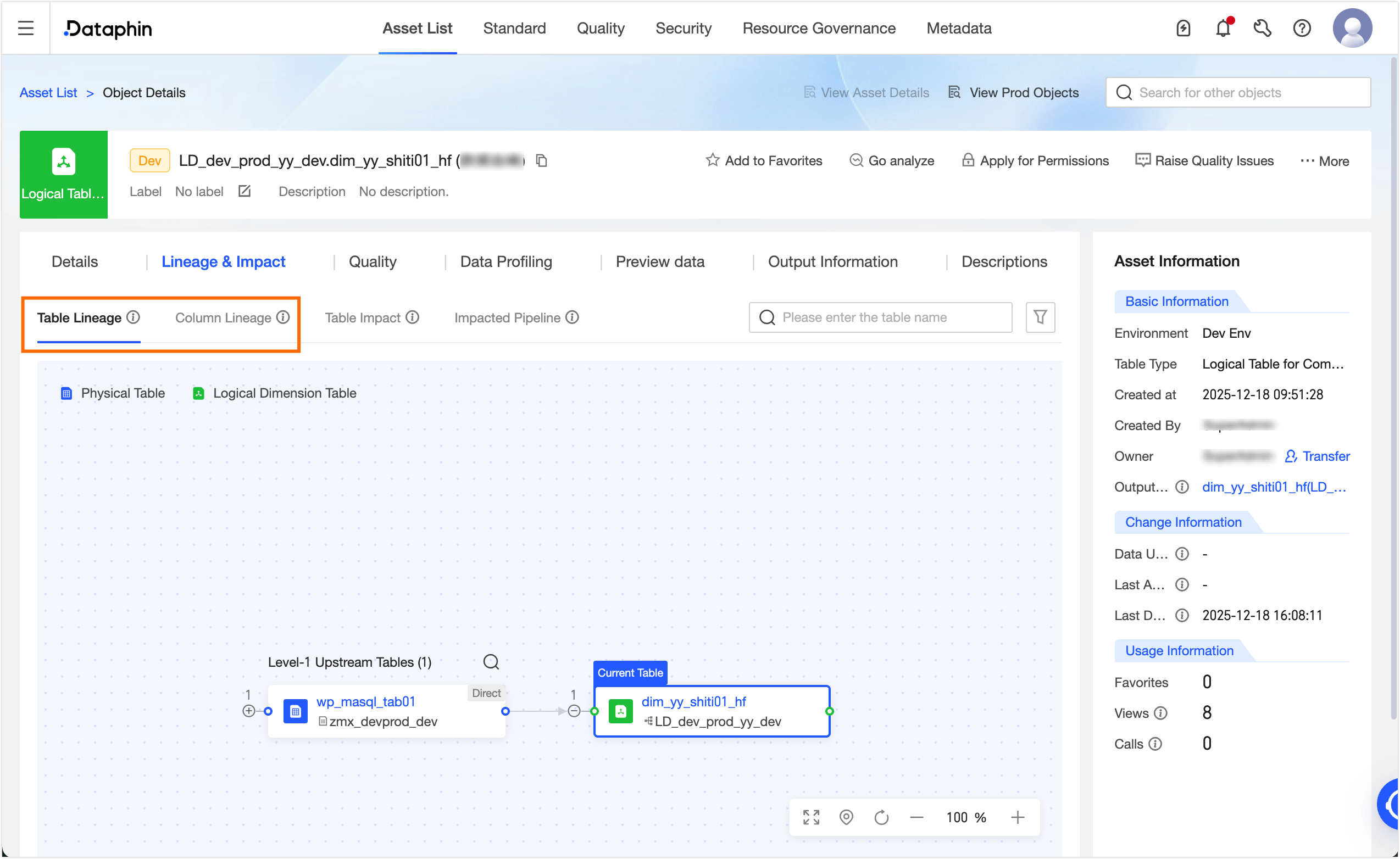This screenshot has height=859, width=1400.
Task: Click Raise Quality Issues
Action: (x=1204, y=161)
